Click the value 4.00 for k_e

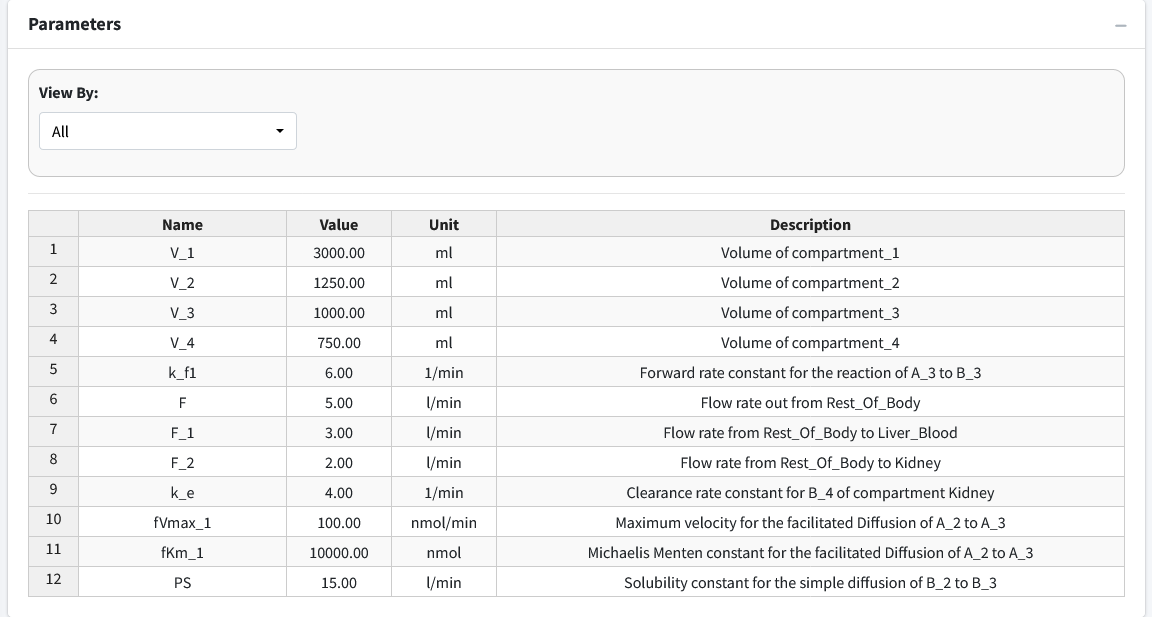click(x=339, y=492)
